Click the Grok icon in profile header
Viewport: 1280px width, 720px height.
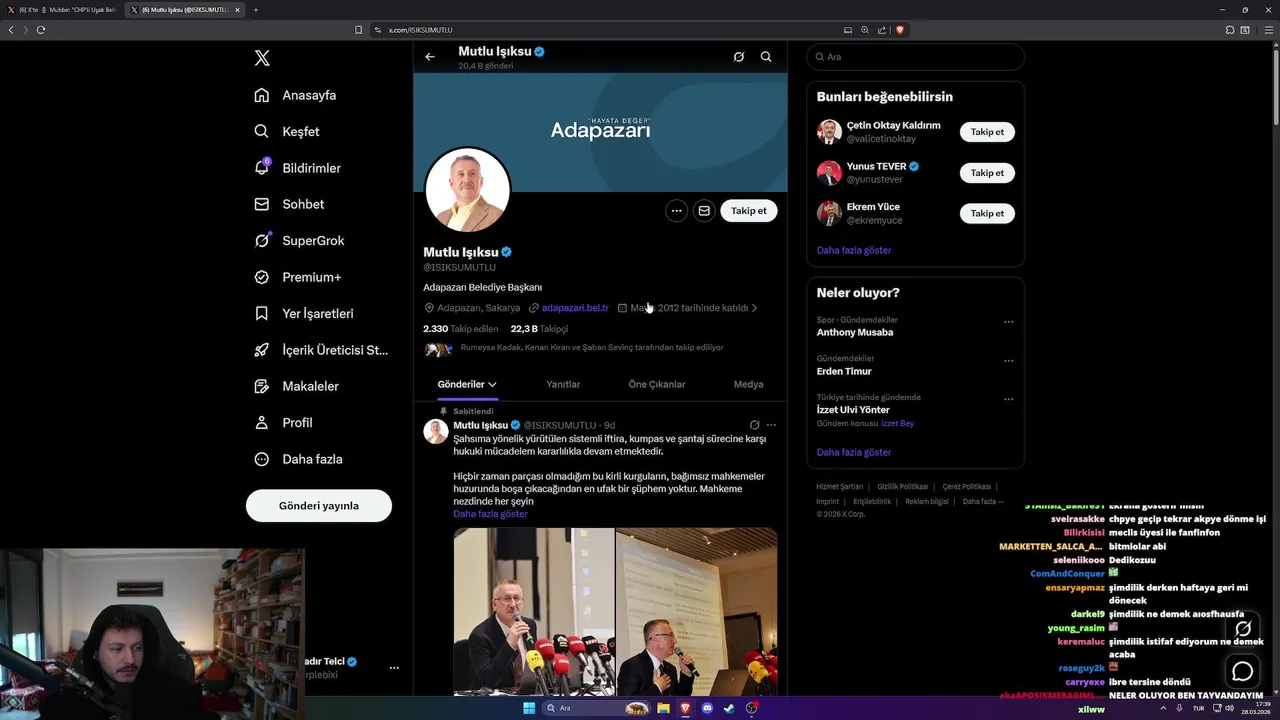(739, 57)
